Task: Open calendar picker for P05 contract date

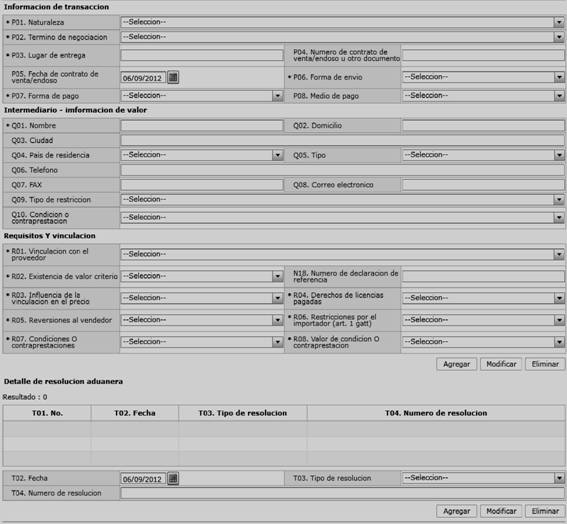Action: 173,77
